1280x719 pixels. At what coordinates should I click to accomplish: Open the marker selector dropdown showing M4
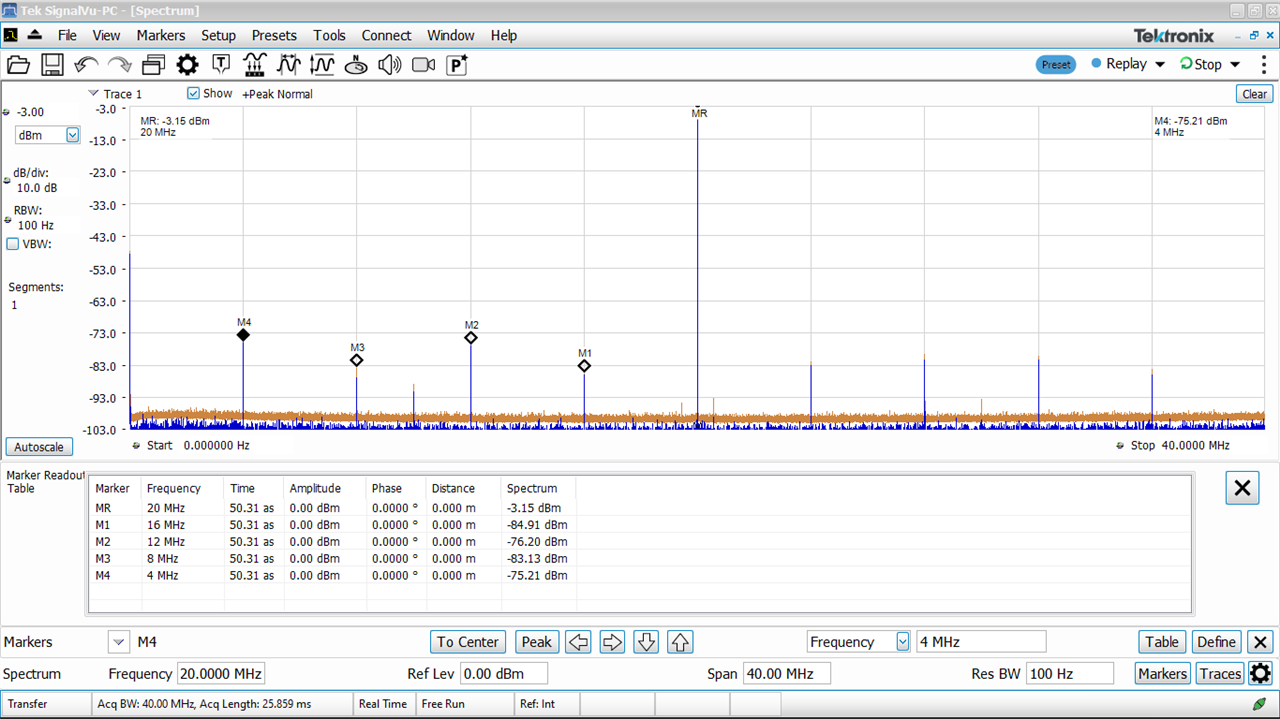(x=119, y=642)
